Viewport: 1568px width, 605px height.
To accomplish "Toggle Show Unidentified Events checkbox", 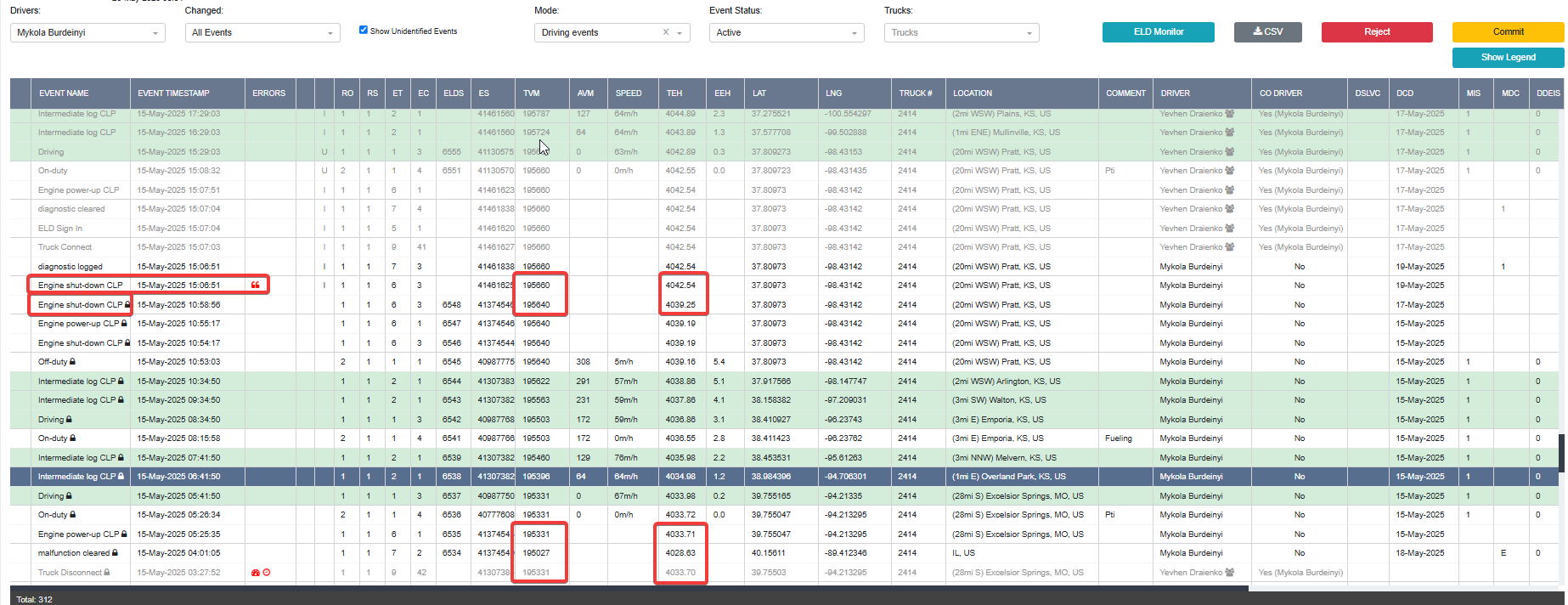I will point(364,30).
